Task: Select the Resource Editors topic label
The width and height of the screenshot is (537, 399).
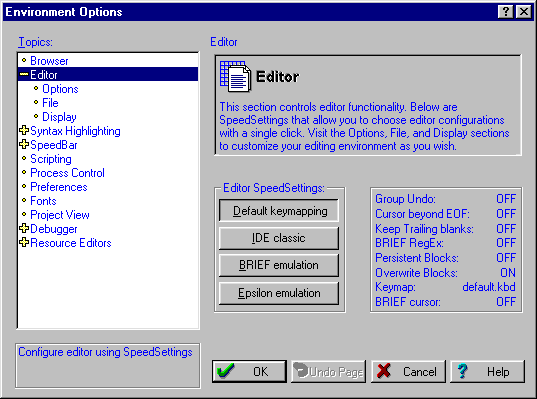Action: point(71,243)
